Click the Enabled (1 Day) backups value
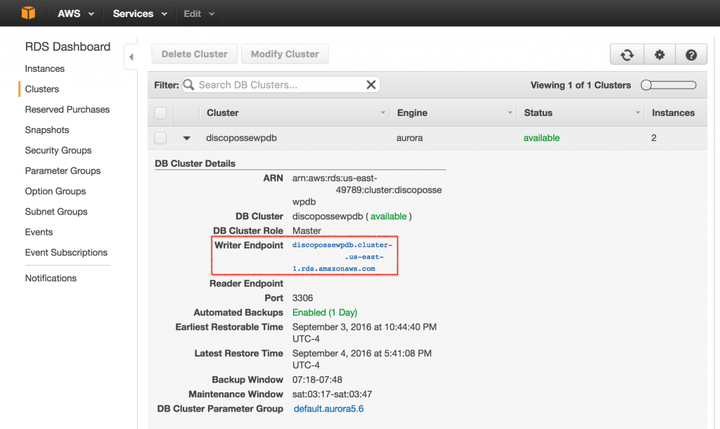720x429 pixels. pos(325,313)
